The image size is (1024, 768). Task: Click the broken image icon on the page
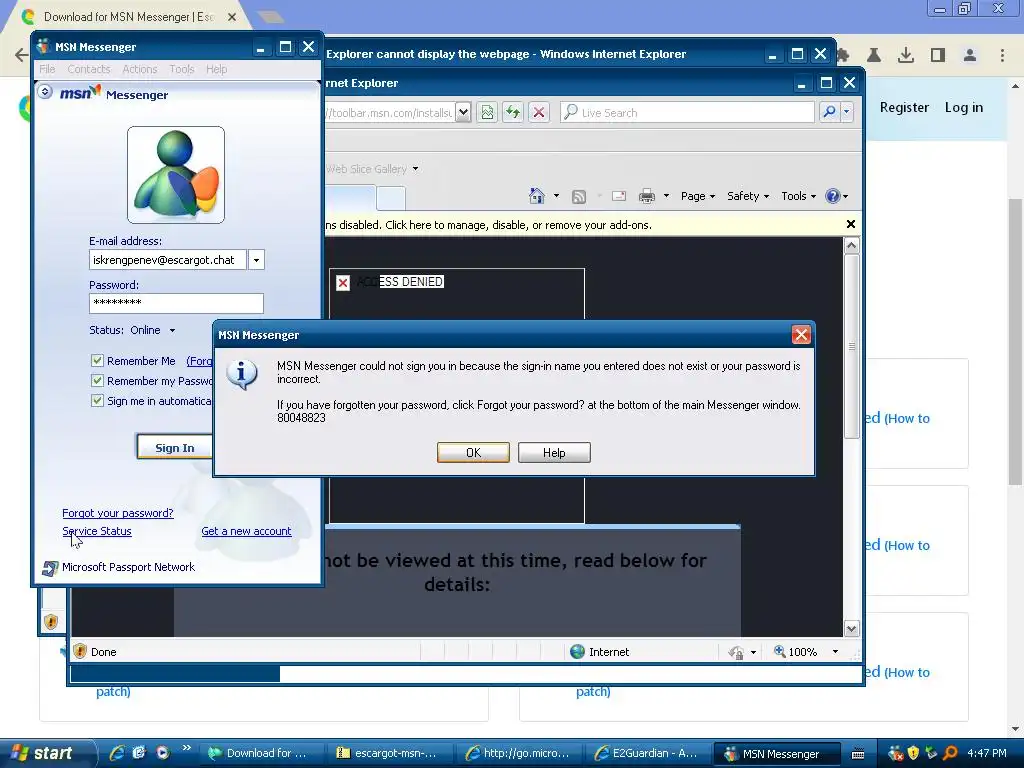pyautogui.click(x=343, y=282)
